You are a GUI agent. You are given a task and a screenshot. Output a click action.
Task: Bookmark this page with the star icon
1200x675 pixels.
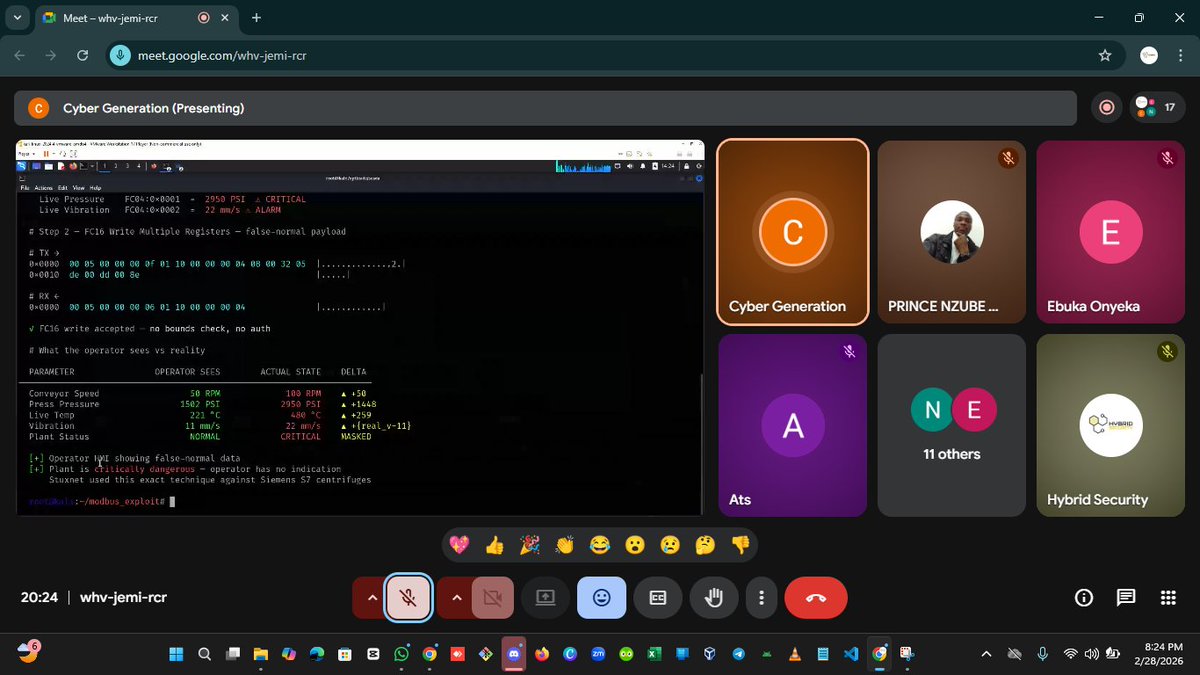click(1105, 56)
